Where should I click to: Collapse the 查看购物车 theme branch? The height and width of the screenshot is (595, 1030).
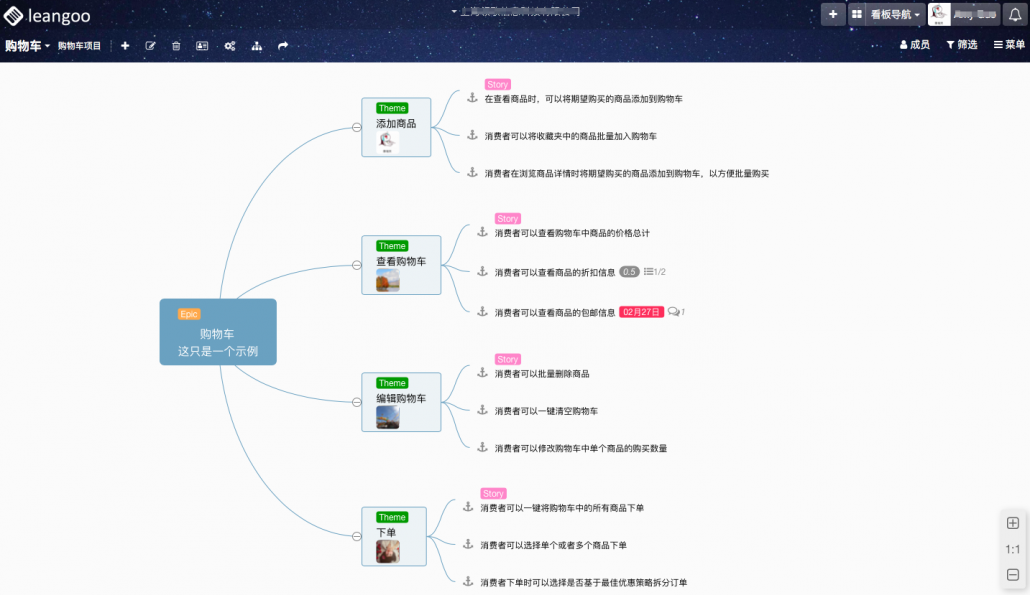(x=357, y=265)
